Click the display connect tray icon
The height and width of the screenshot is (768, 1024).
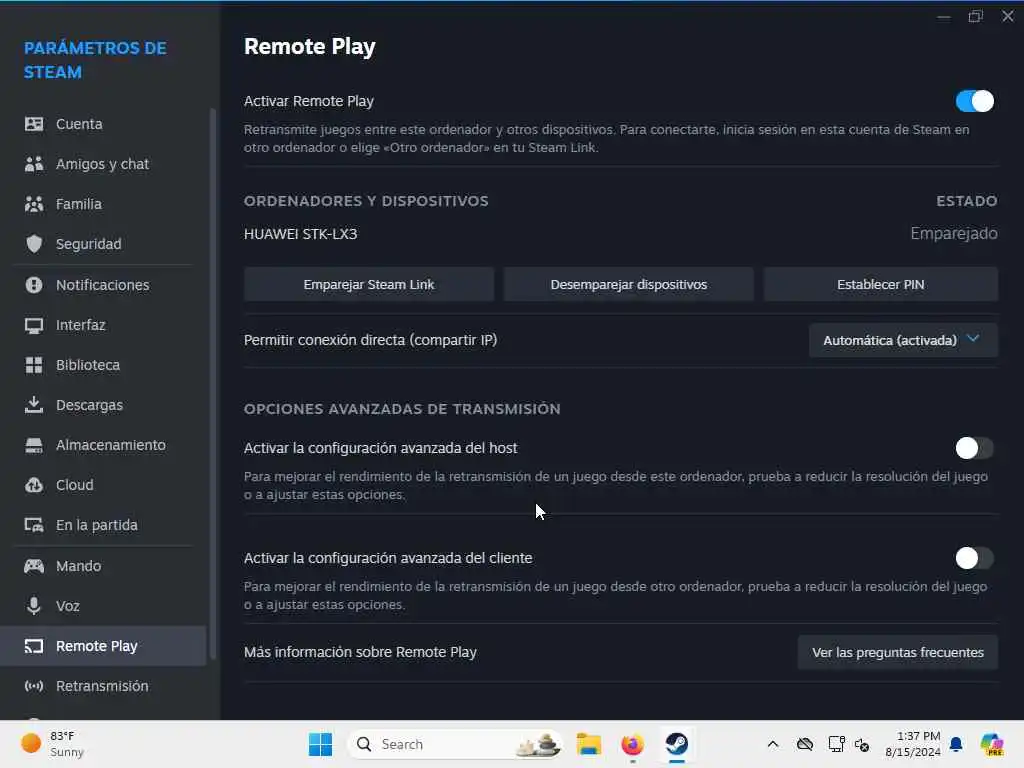point(837,744)
